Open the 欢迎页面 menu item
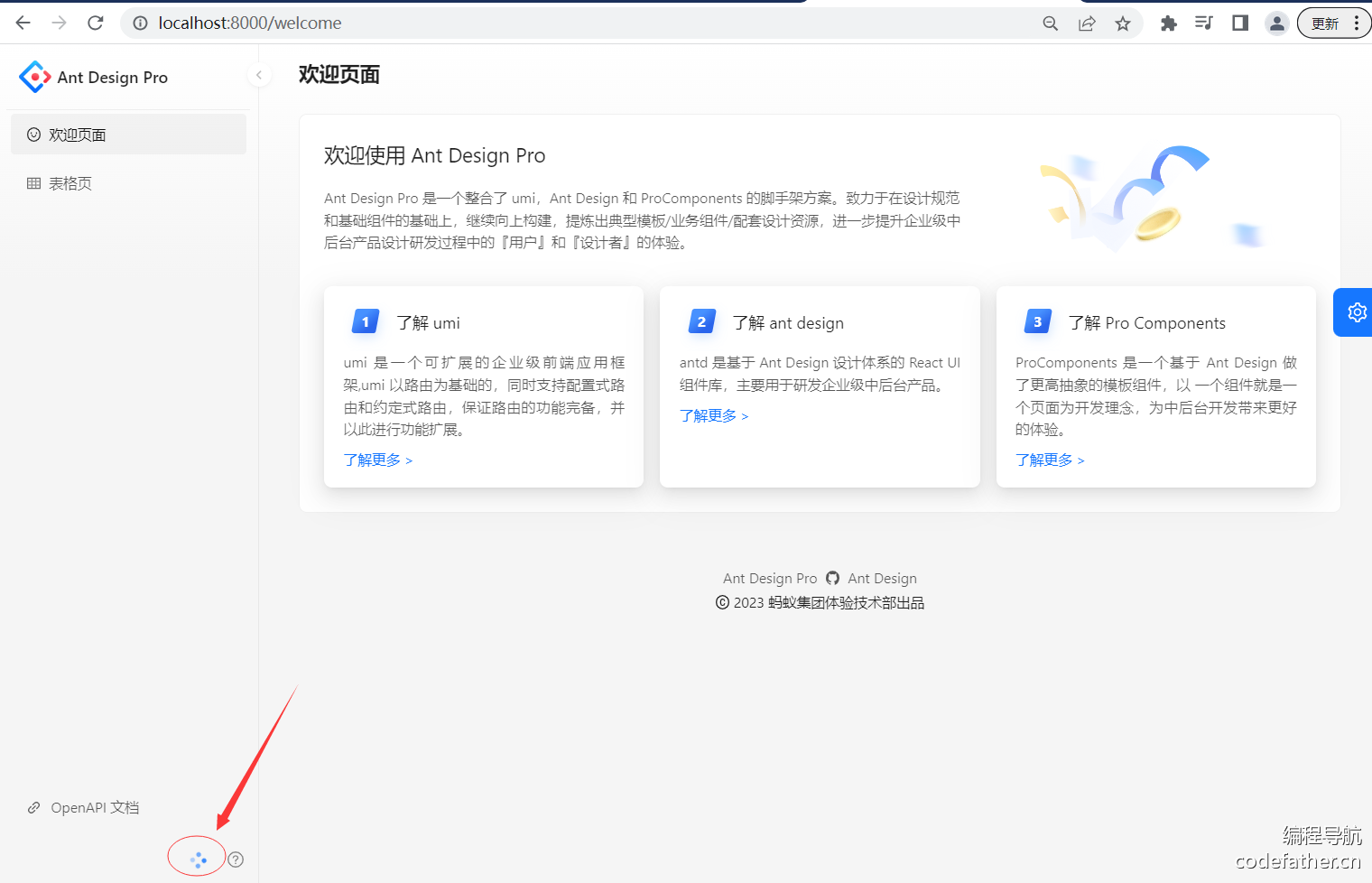1372x883 pixels. point(128,135)
